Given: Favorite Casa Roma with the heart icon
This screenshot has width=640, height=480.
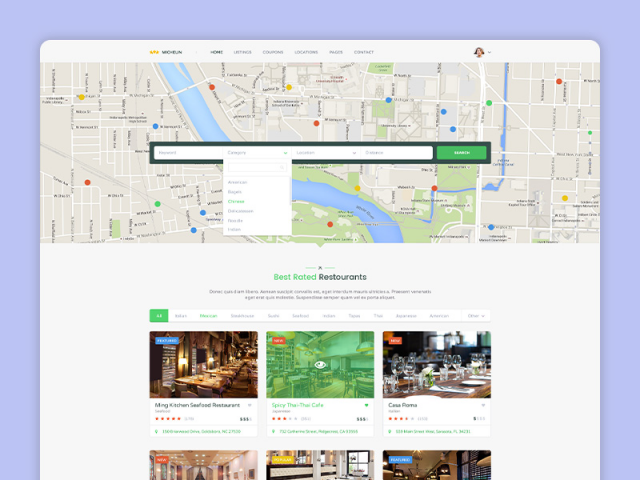Looking at the screenshot, I should point(483,405).
